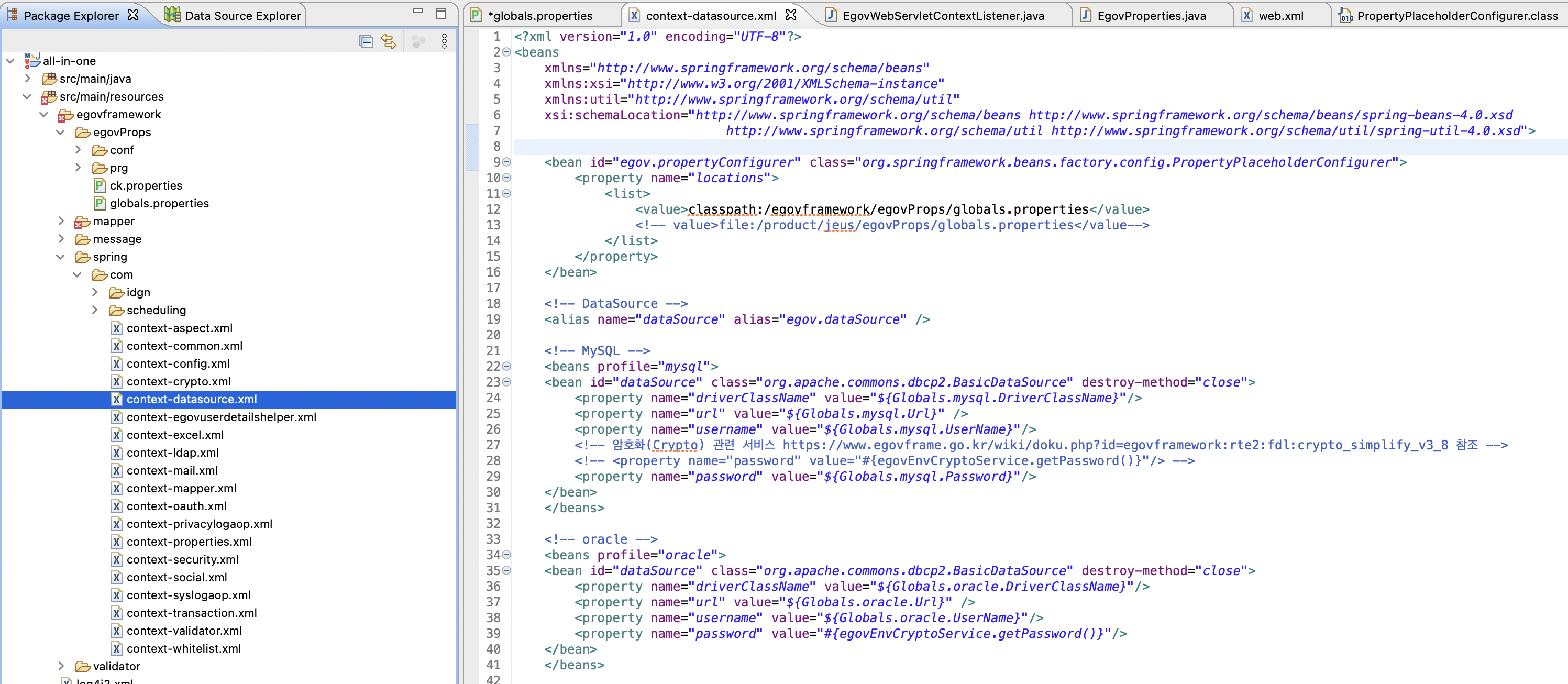
Task: Expand the src/main/java source folder
Action: (27, 79)
